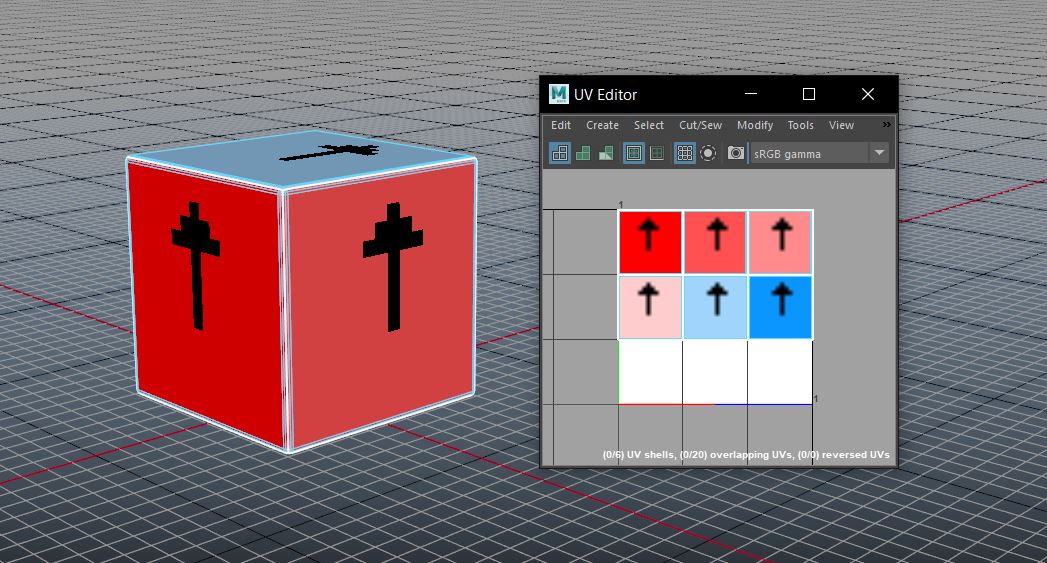Viewport: 1047px width, 563px height.
Task: Click the dimmed texture image icon
Action: point(657,154)
